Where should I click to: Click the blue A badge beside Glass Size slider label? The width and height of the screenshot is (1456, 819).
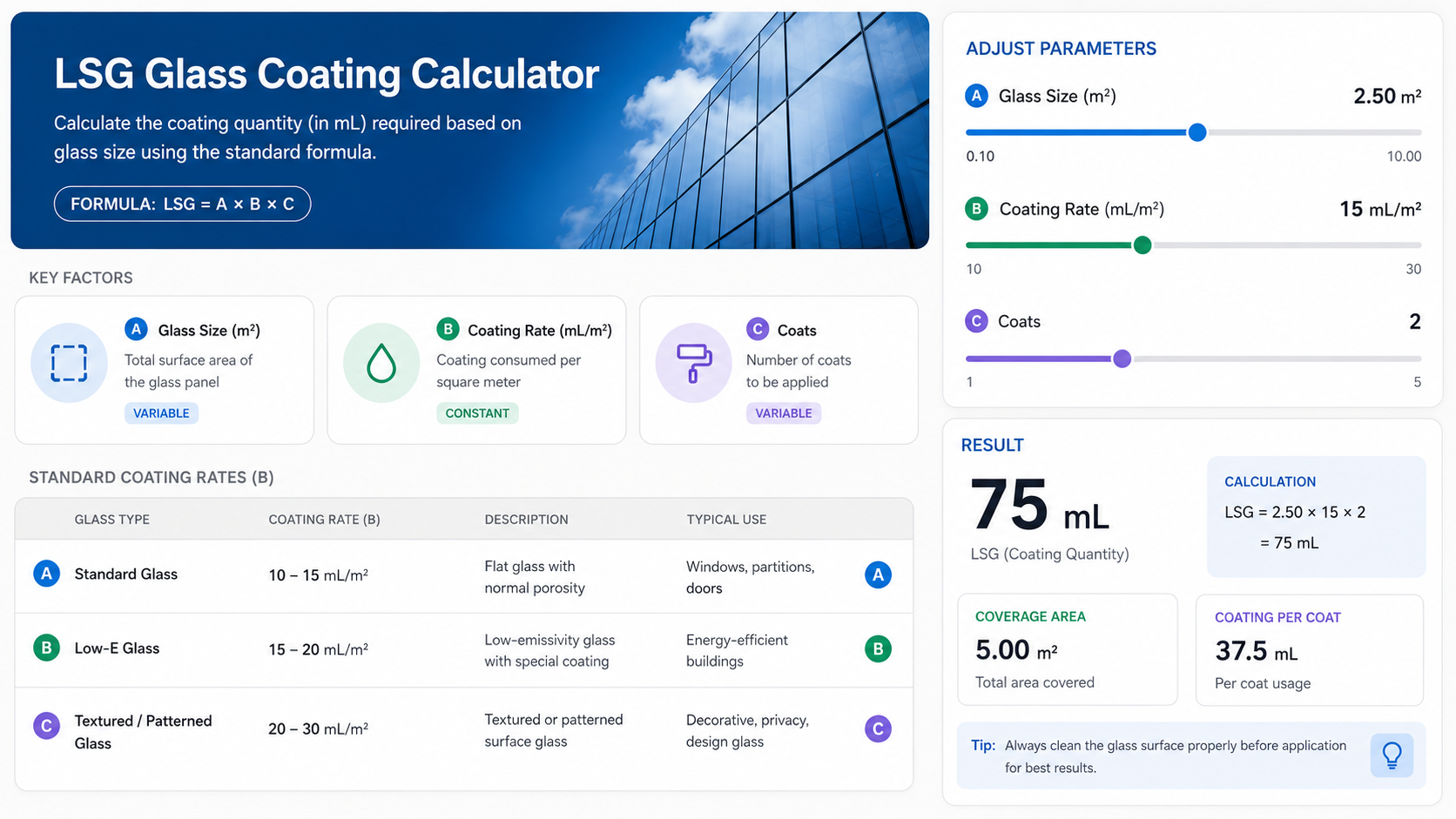tap(976, 96)
